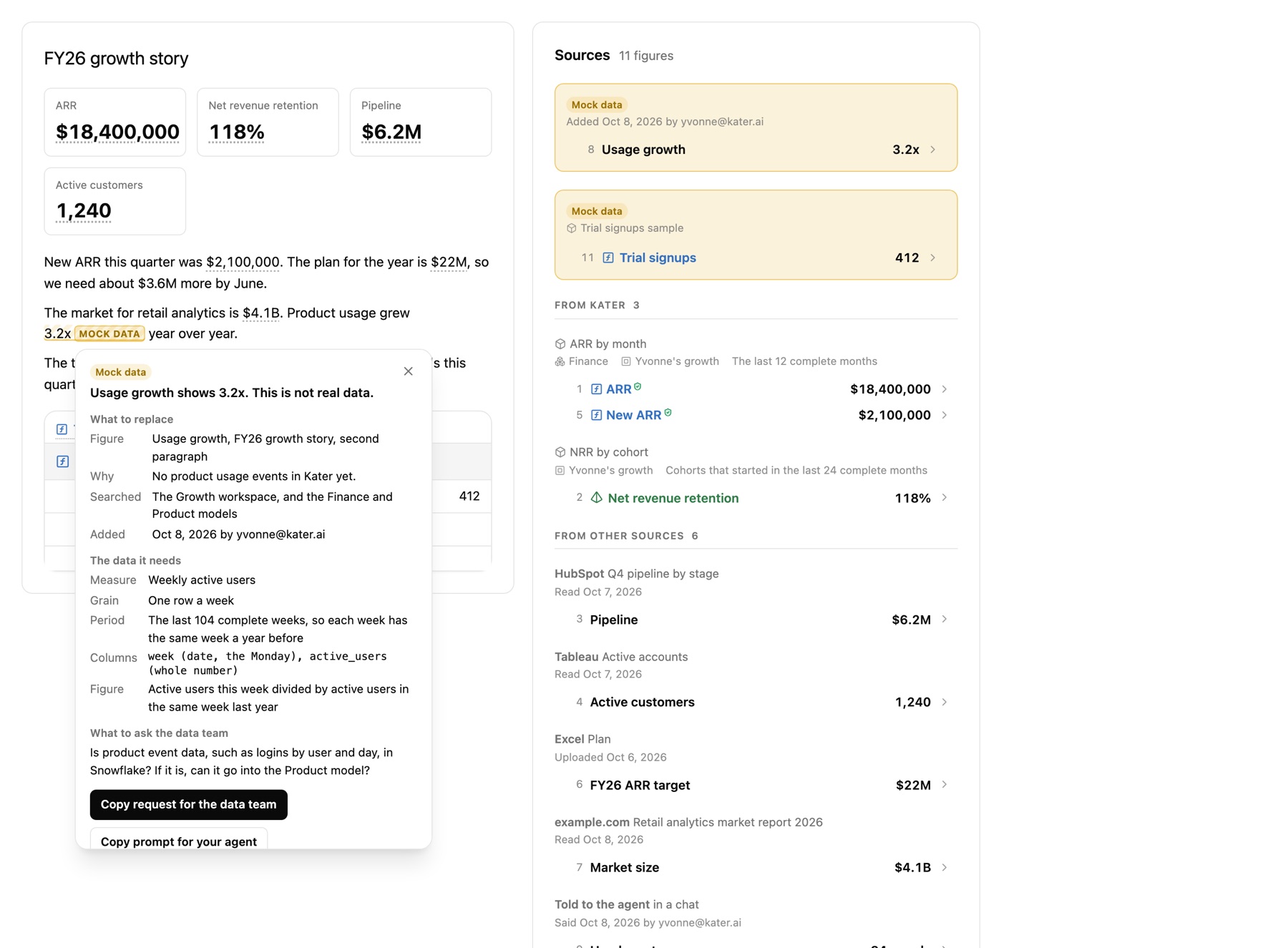Click the verified badge after New ARR
Screen dimensions: 1288x948
click(668, 412)
